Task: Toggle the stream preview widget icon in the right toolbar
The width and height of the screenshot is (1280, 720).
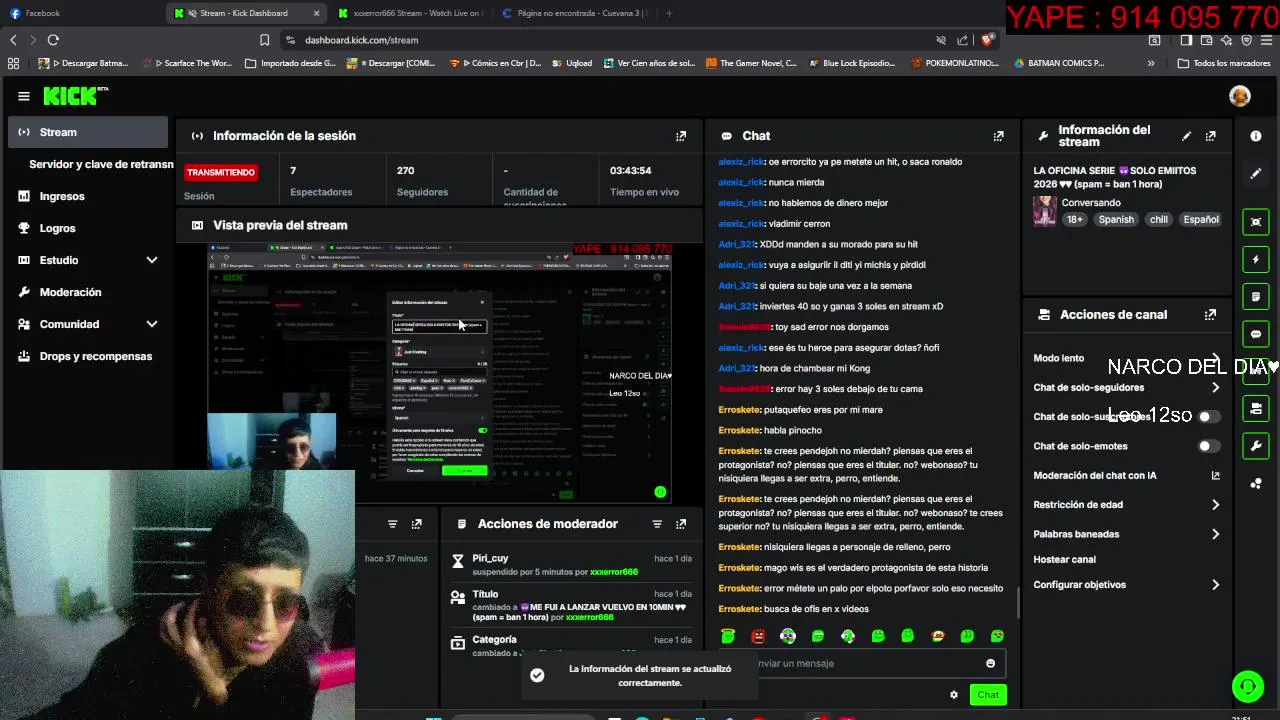Action: pyautogui.click(x=1256, y=222)
